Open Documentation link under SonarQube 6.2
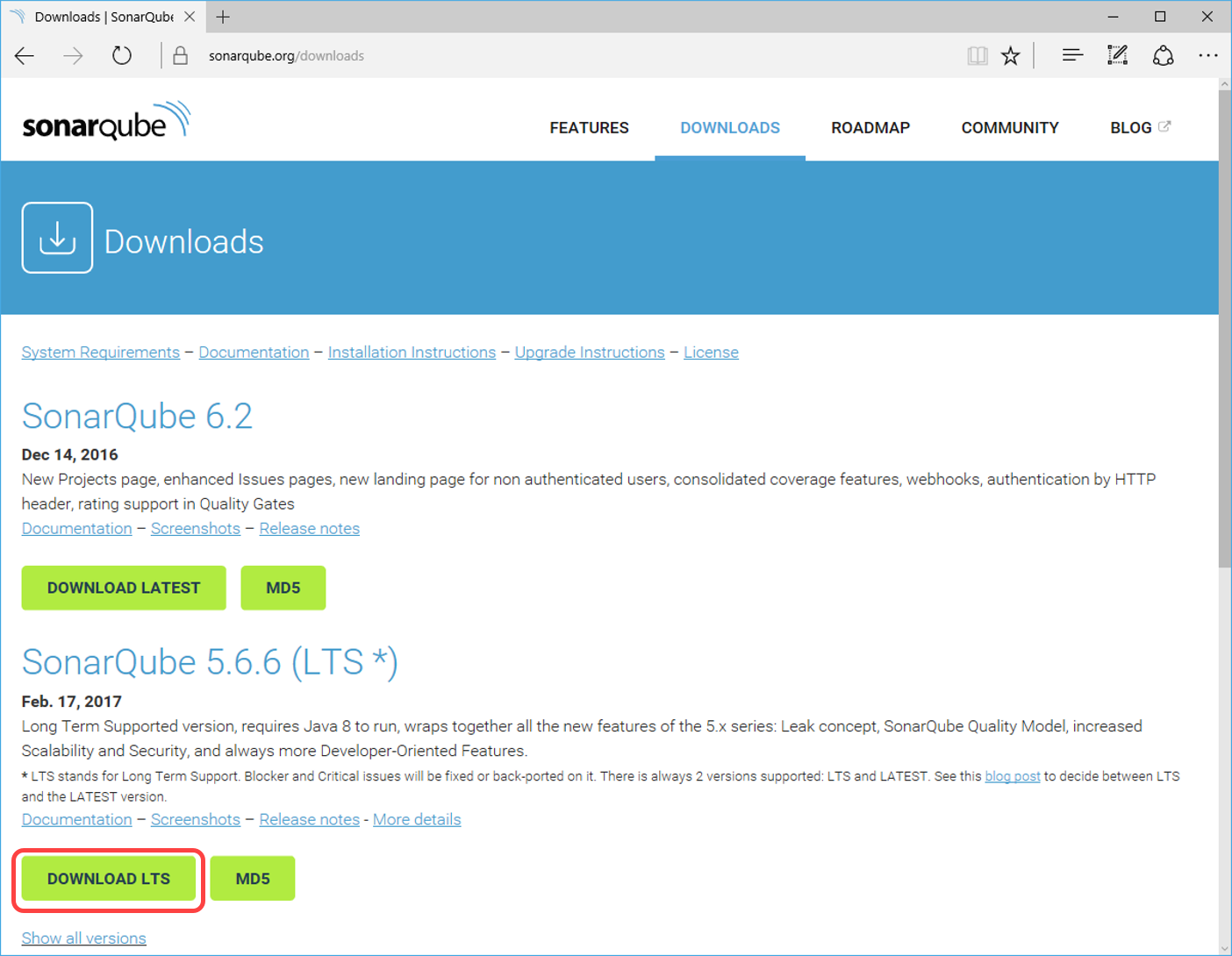Viewport: 1232px width, 956px height. 77,528
